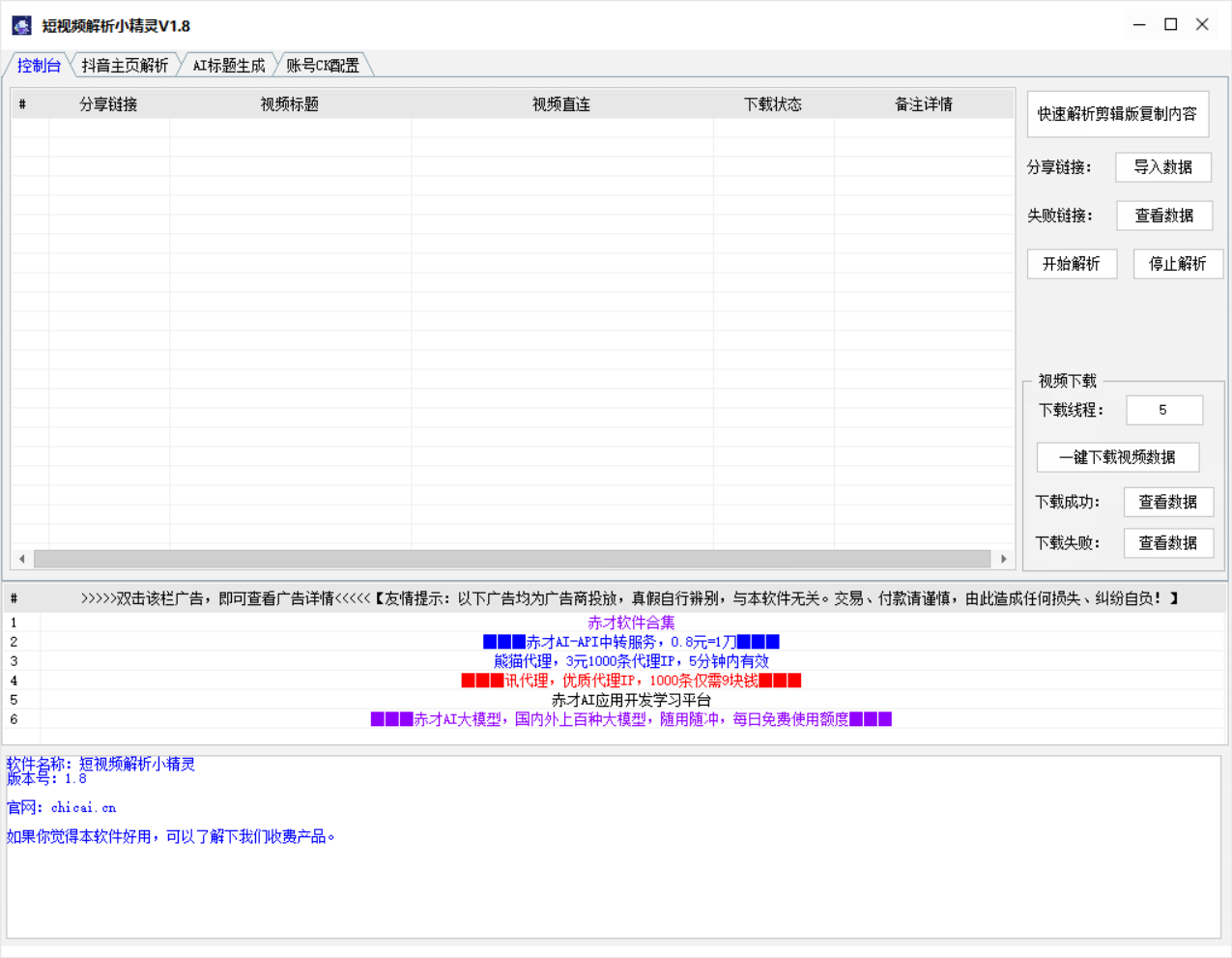The width and height of the screenshot is (1232, 958).
Task: Click the 分享链接 column header
Action: [108, 104]
